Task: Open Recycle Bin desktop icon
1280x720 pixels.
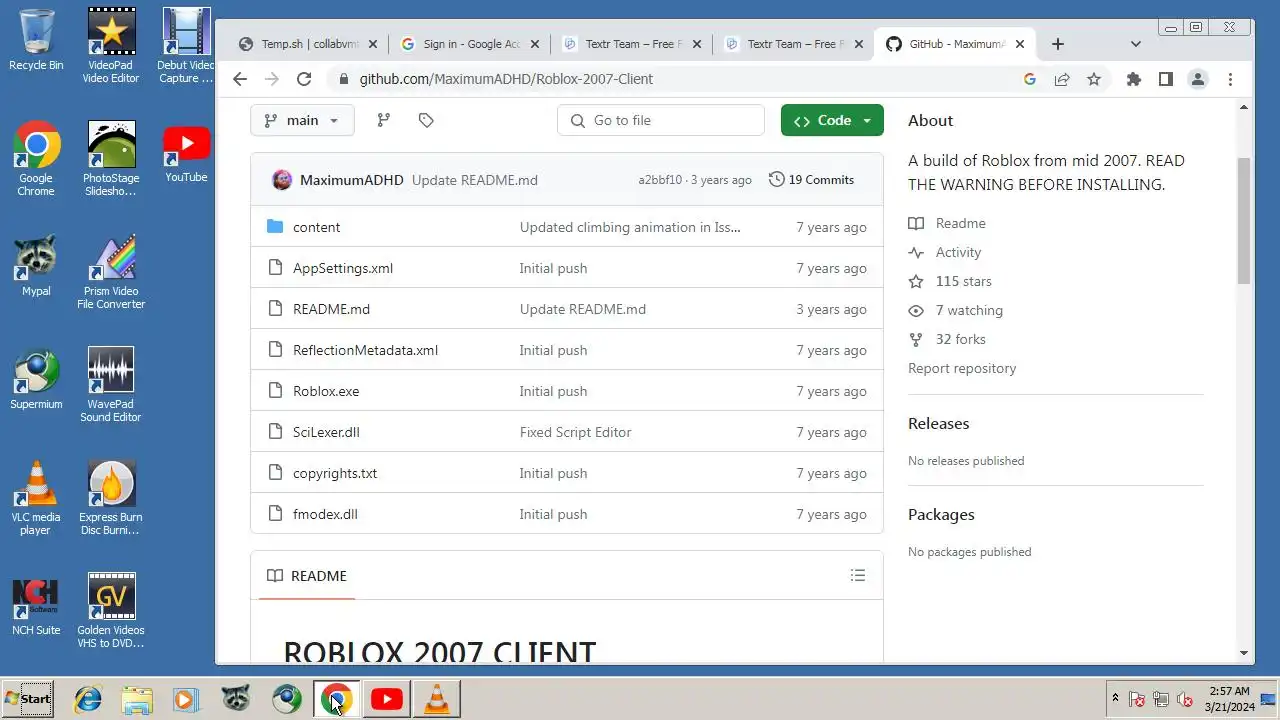Action: (x=36, y=40)
